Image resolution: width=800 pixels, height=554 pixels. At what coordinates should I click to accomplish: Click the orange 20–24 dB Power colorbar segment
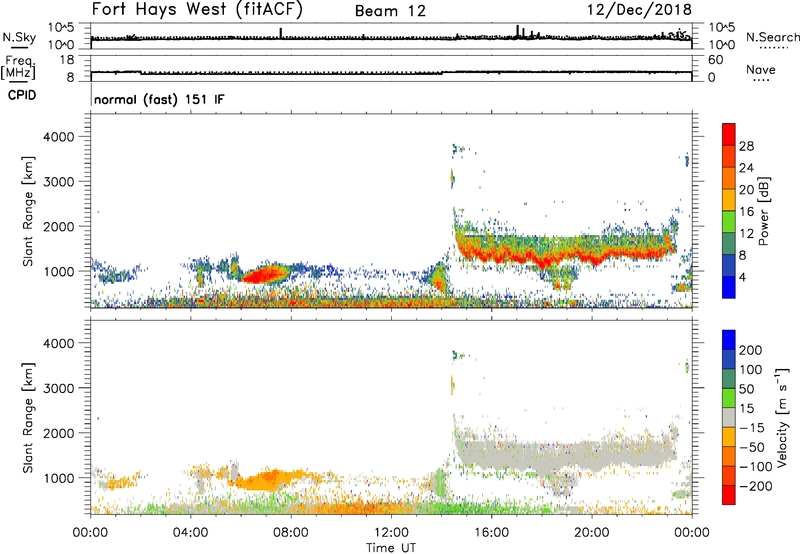[729, 179]
